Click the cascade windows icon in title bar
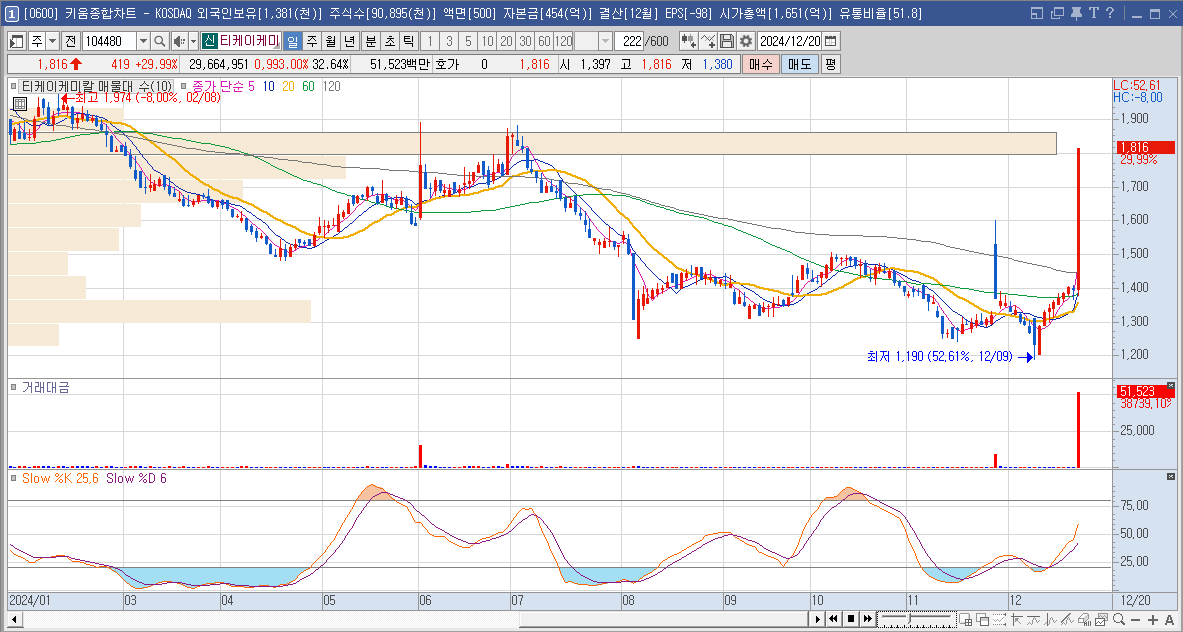This screenshot has width=1183, height=632. (1058, 13)
